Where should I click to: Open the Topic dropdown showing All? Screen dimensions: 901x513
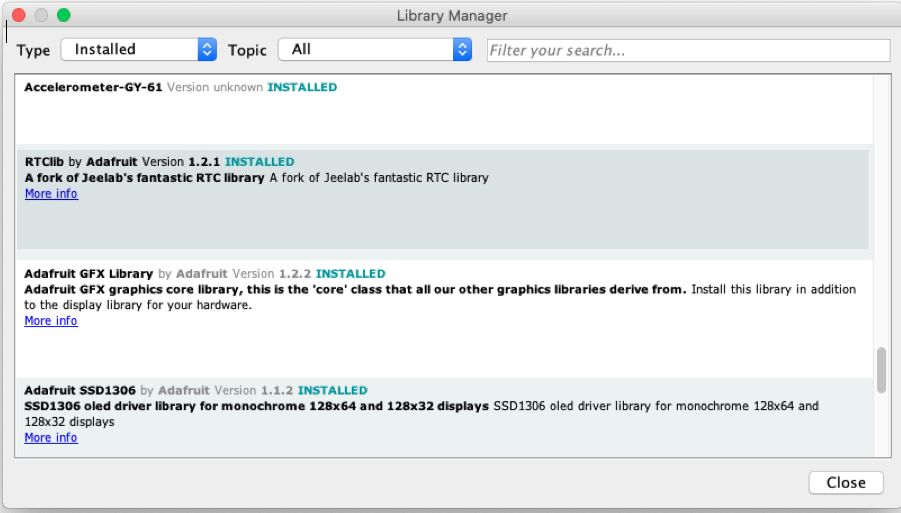[375, 49]
